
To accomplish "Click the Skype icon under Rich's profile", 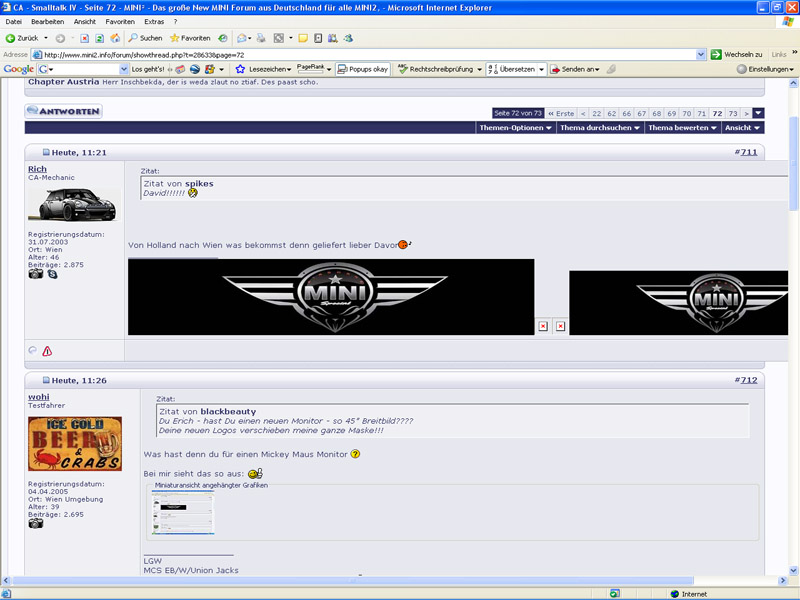I will [x=52, y=274].
